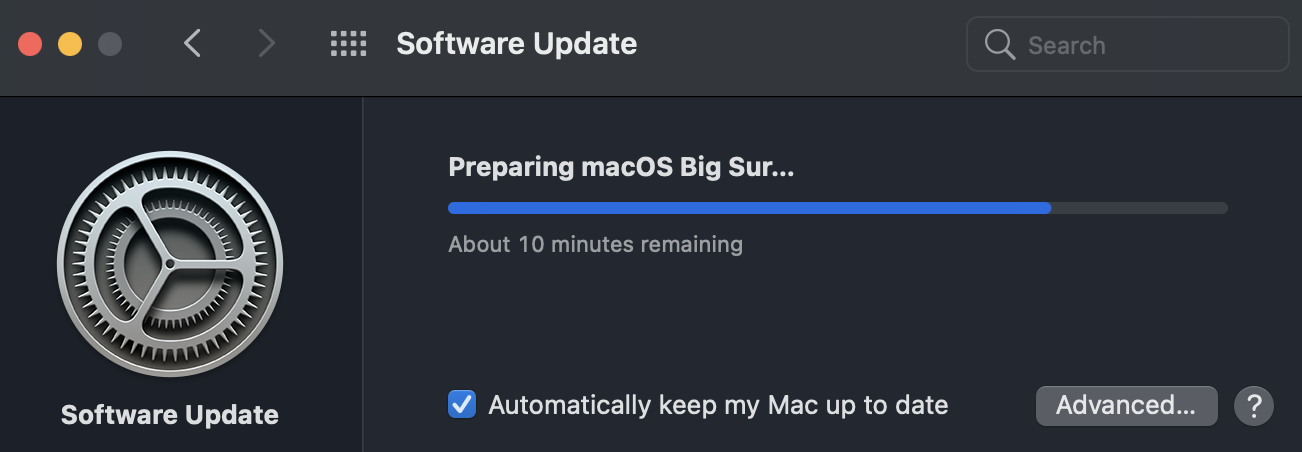
Task: Open help with the question mark button
Action: pyautogui.click(x=1253, y=406)
